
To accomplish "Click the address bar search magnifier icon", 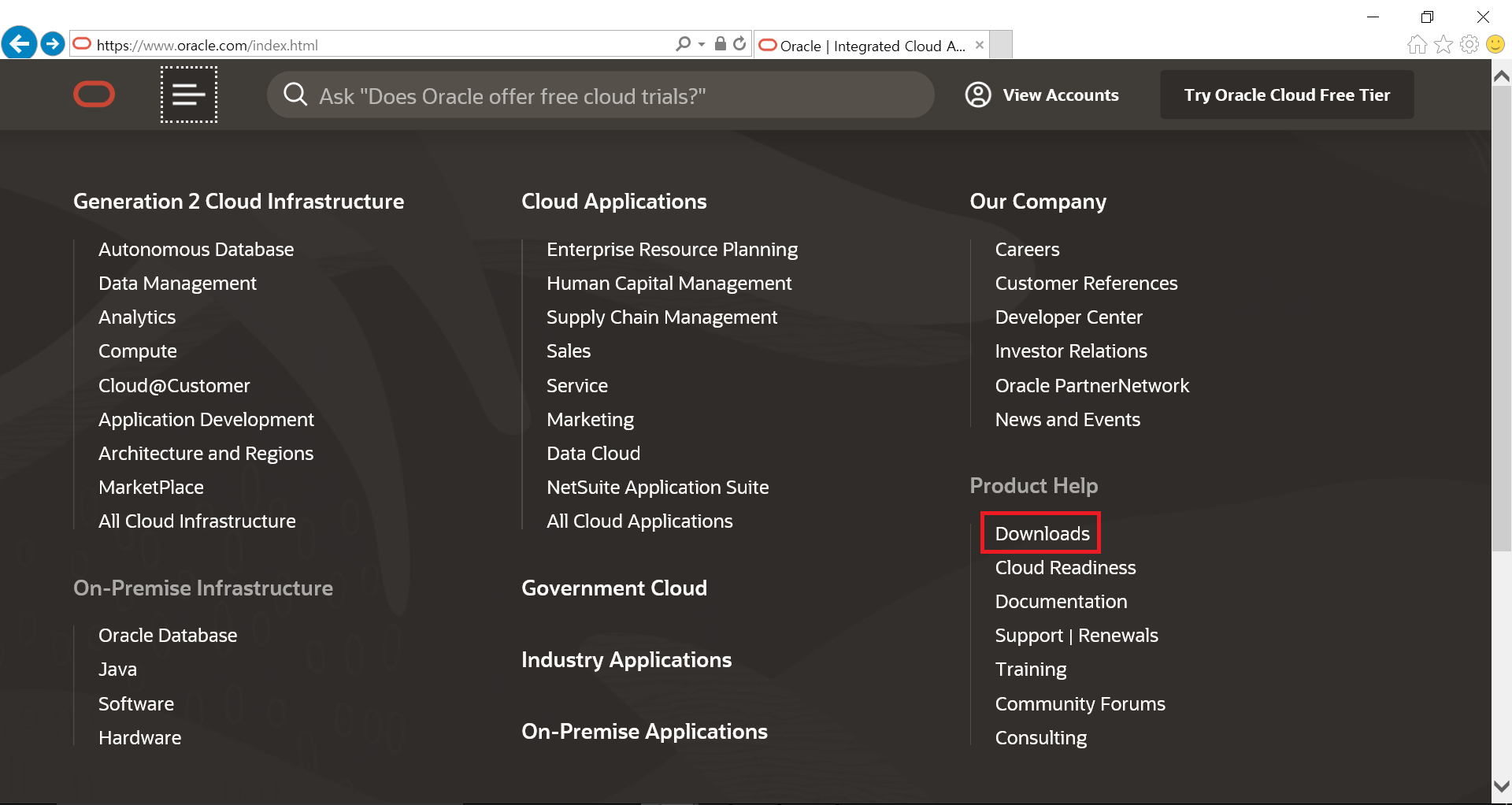I will coord(683,44).
